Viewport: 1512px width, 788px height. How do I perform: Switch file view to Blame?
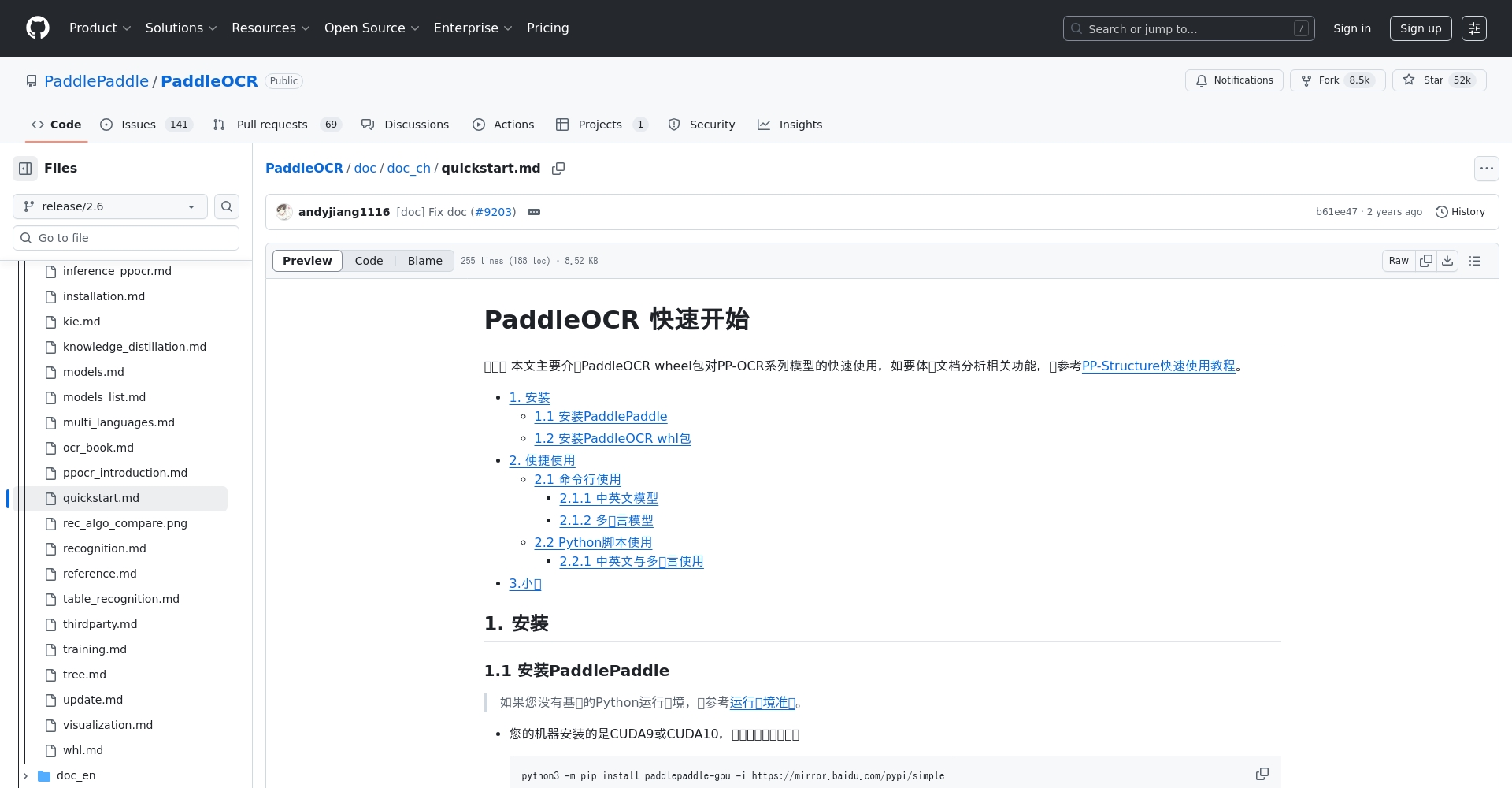425,261
